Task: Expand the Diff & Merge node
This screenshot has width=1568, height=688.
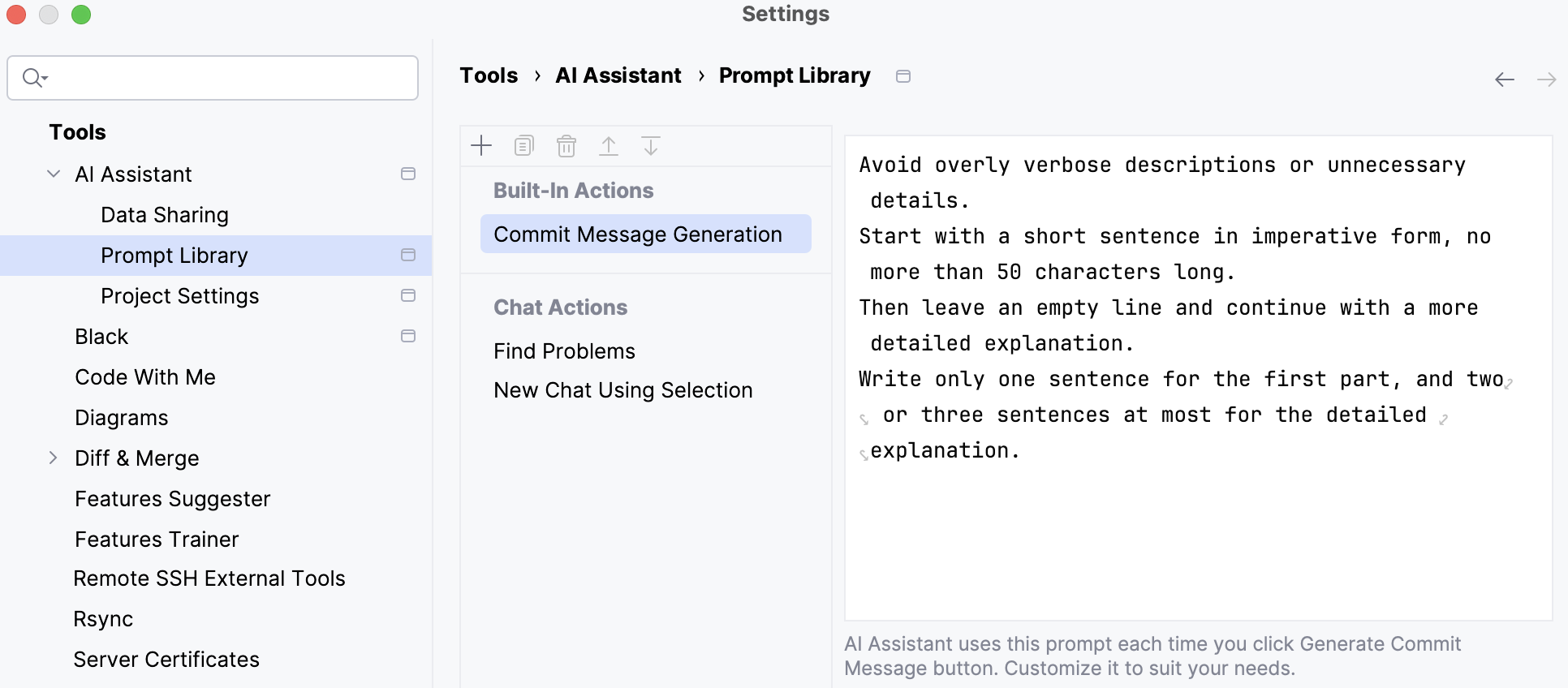Action: [x=54, y=458]
